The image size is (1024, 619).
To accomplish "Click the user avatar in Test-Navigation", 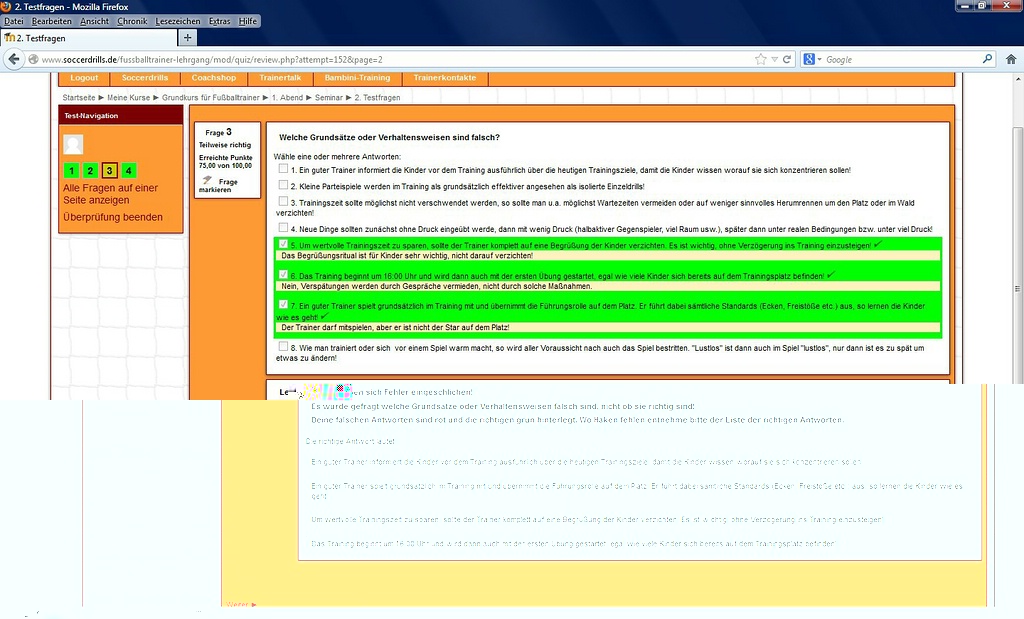I will [x=73, y=144].
